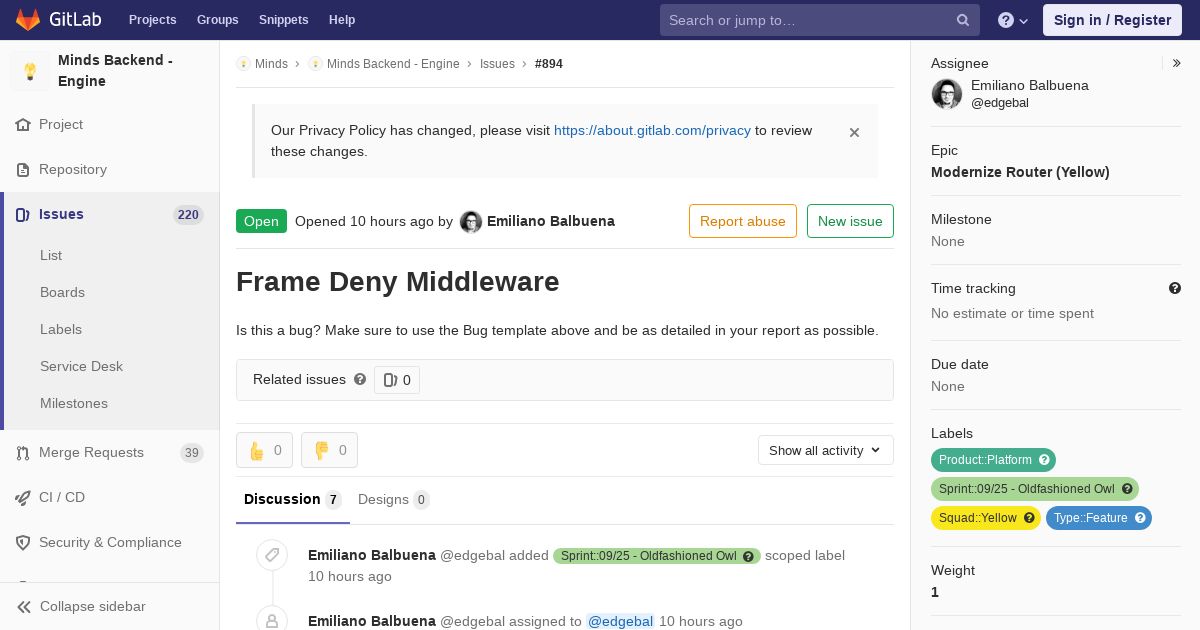1200x630 pixels.
Task: Click Related issues help icon
Action: (x=360, y=380)
